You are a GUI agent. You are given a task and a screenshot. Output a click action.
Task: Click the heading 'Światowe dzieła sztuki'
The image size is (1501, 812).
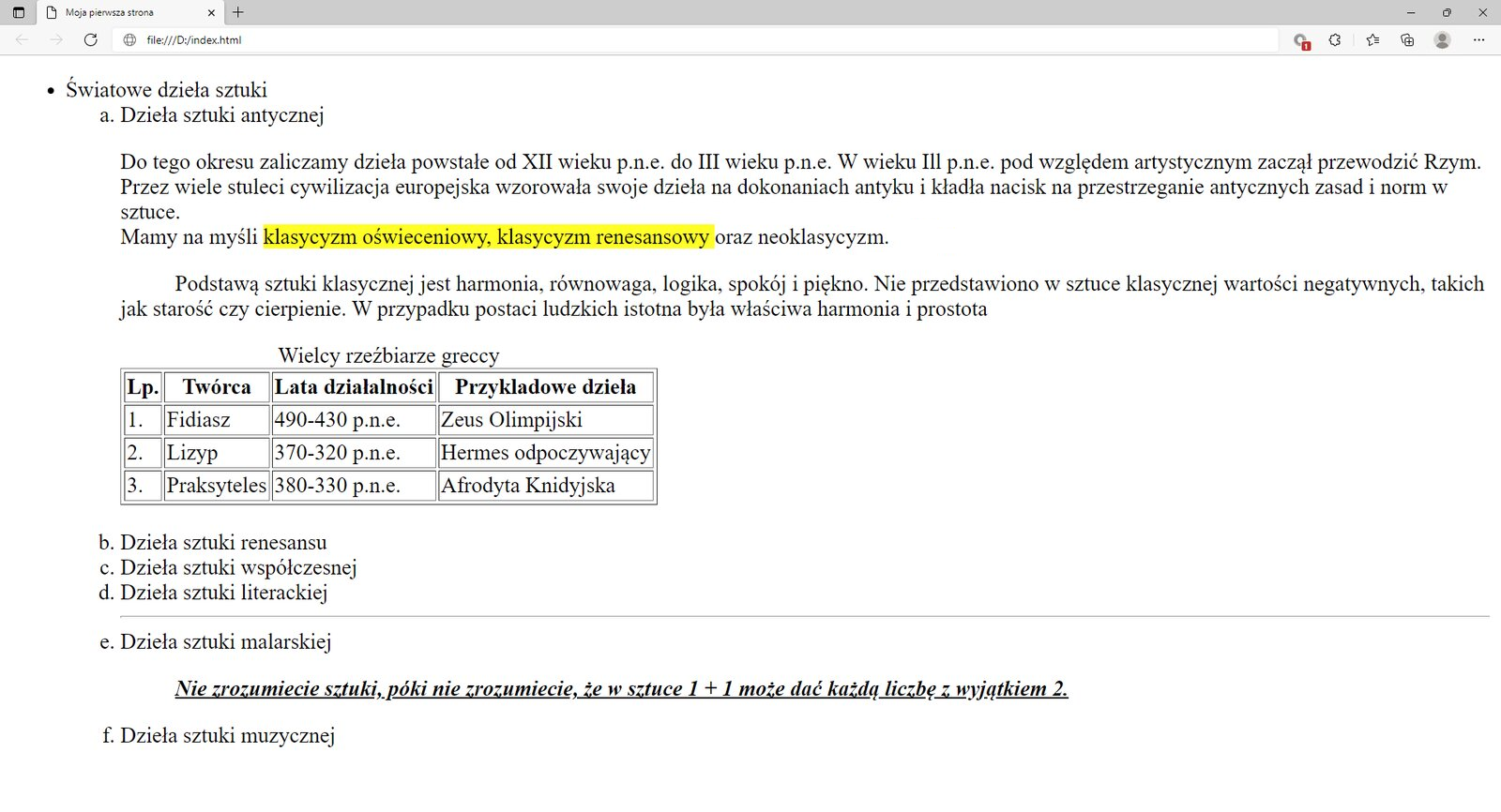[x=166, y=90]
